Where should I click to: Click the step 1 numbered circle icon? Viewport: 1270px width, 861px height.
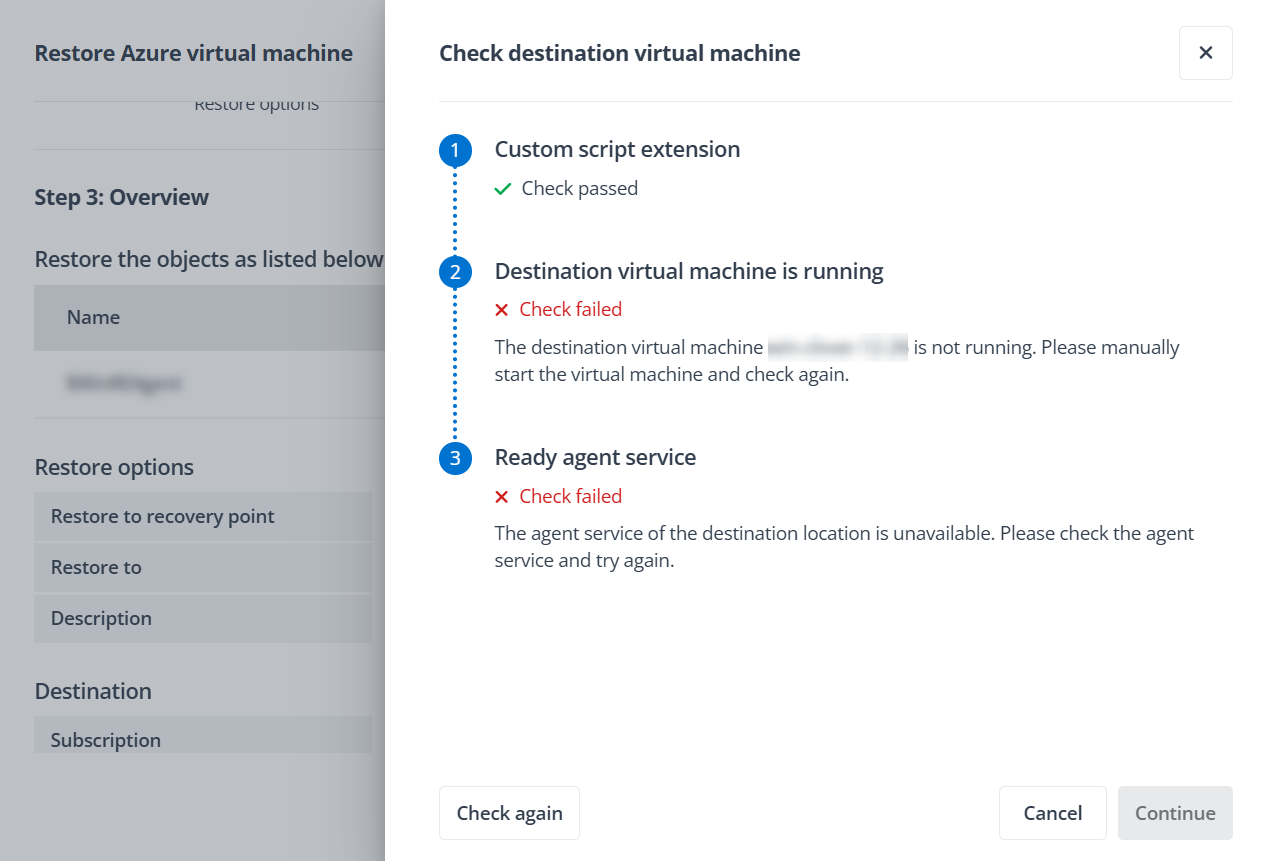455,150
